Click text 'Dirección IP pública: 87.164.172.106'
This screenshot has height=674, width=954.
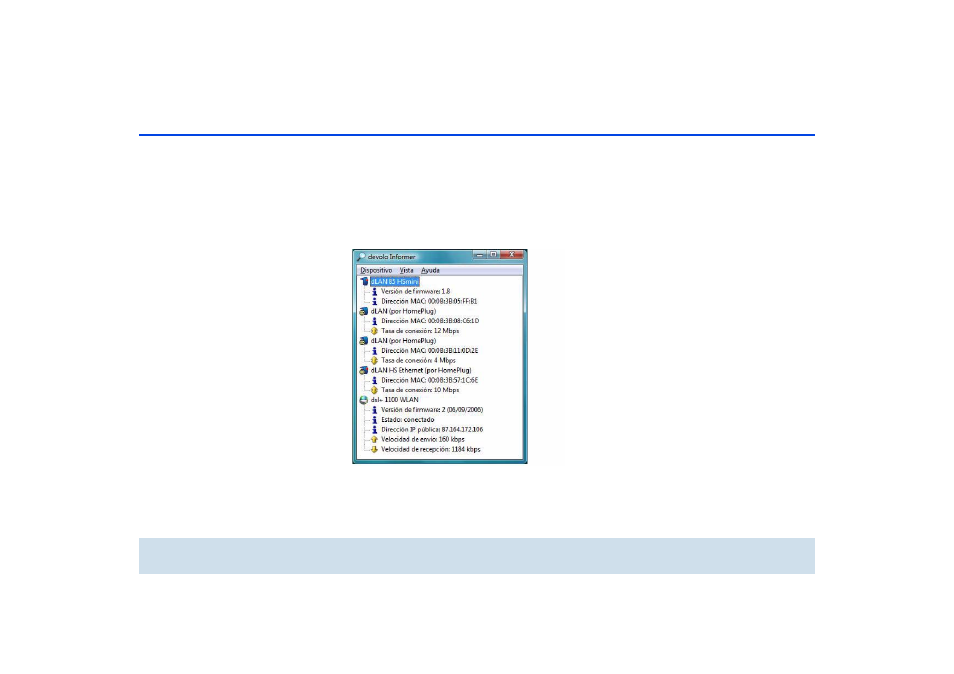(x=432, y=429)
